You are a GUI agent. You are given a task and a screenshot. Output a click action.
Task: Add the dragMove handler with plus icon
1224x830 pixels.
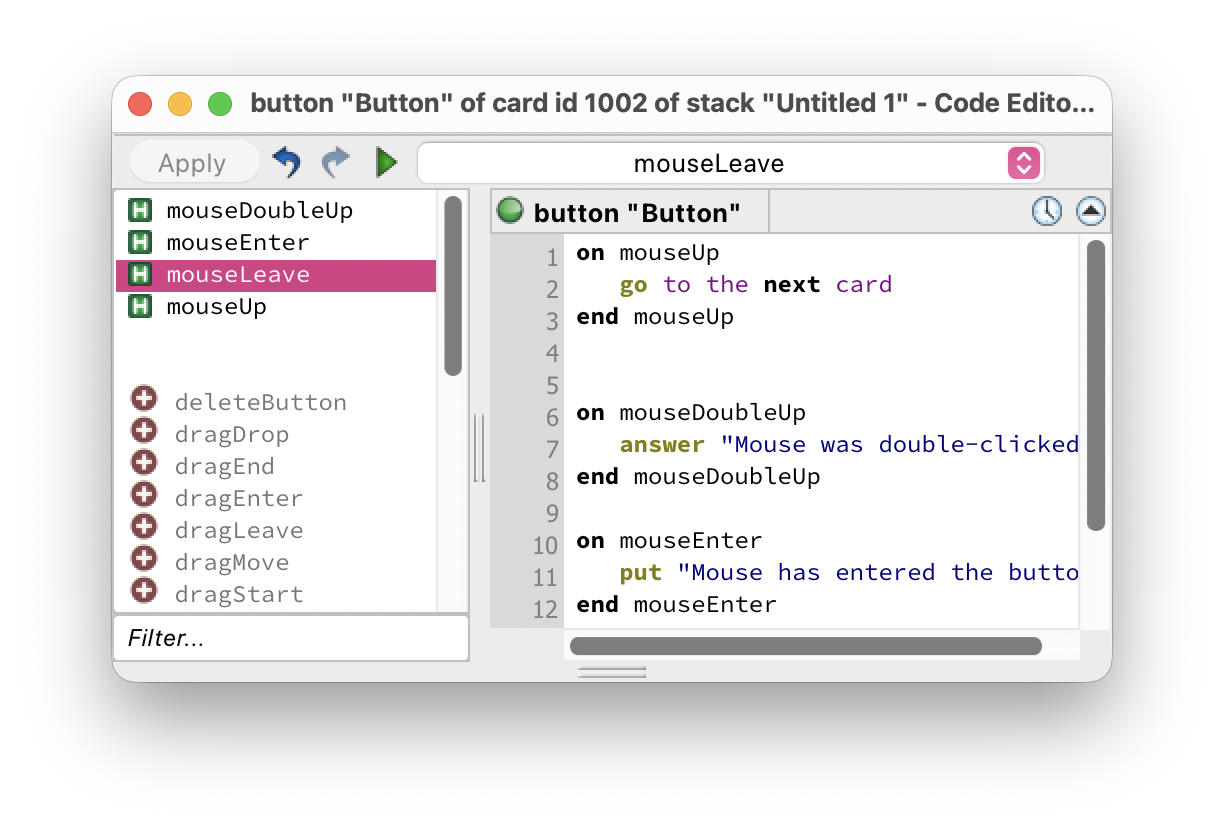144,559
